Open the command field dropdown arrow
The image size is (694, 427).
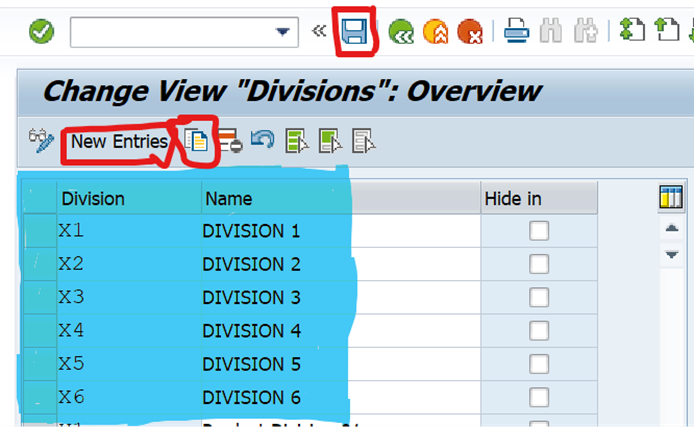pos(282,32)
